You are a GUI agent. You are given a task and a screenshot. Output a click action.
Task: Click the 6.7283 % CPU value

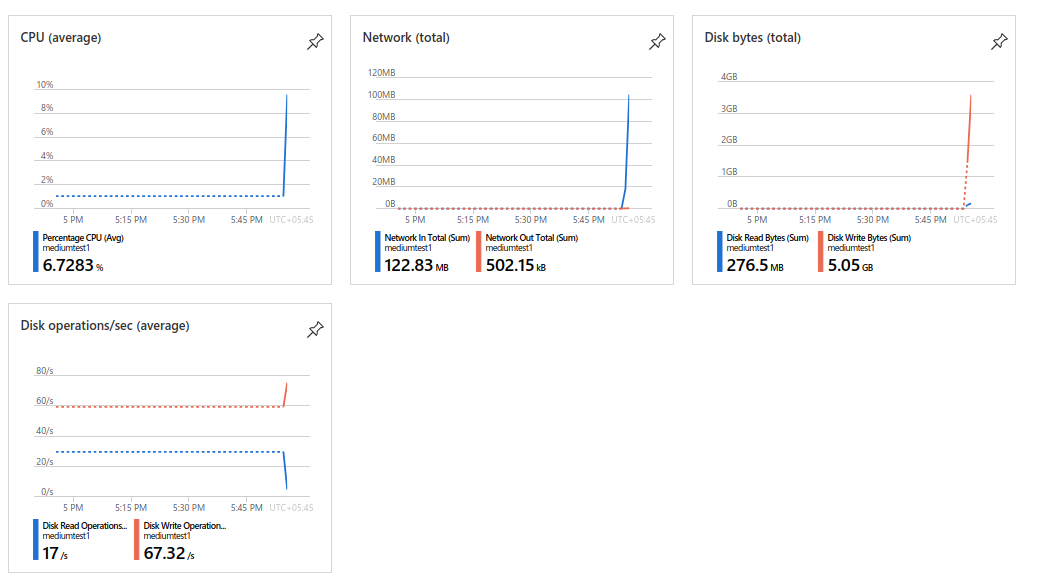(73, 265)
